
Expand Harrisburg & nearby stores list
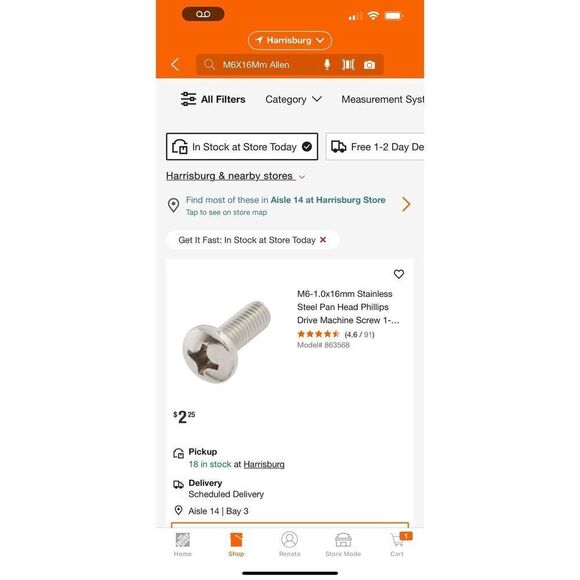235,176
